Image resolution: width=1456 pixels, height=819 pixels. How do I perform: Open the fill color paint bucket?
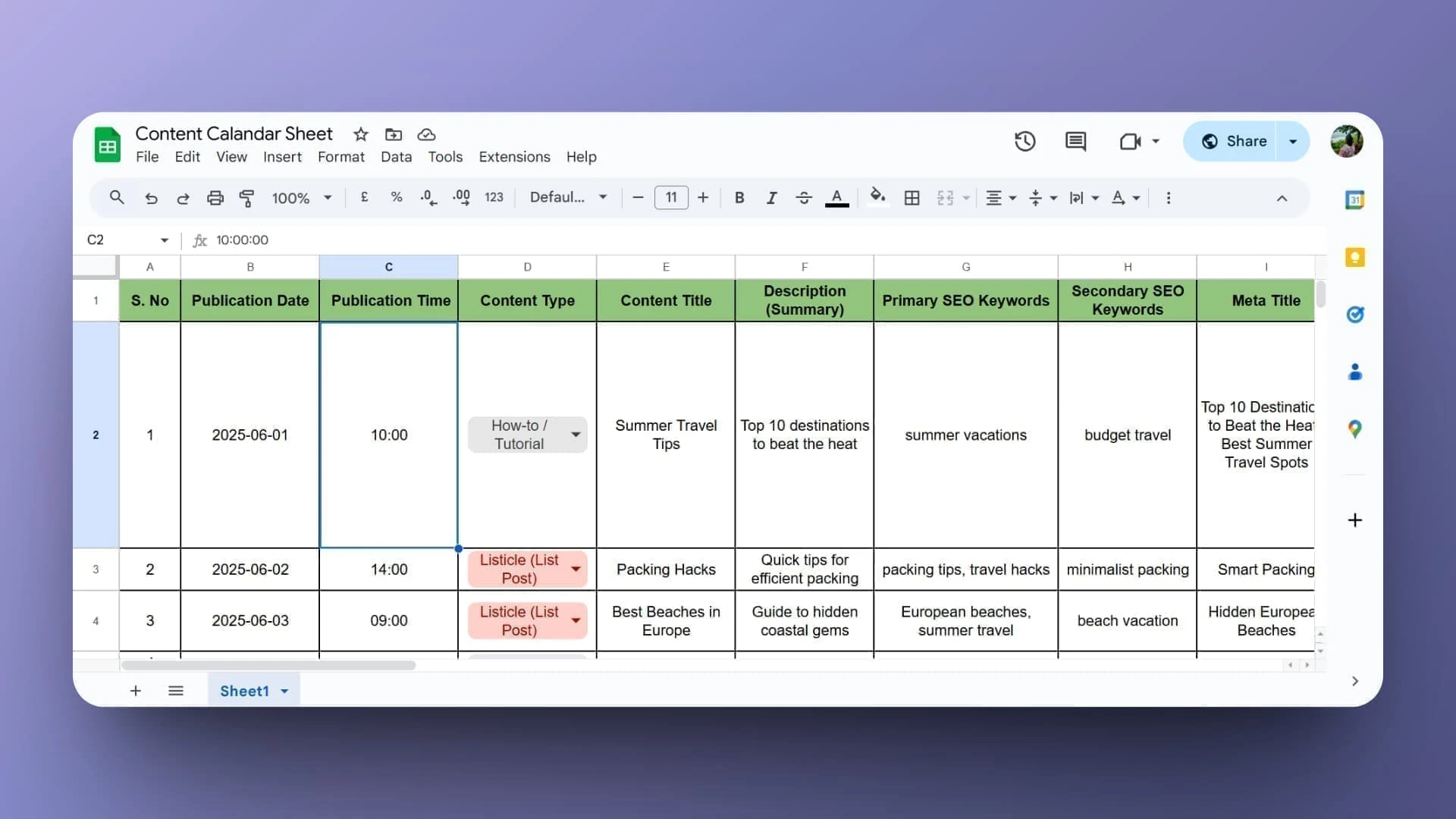[x=877, y=197]
